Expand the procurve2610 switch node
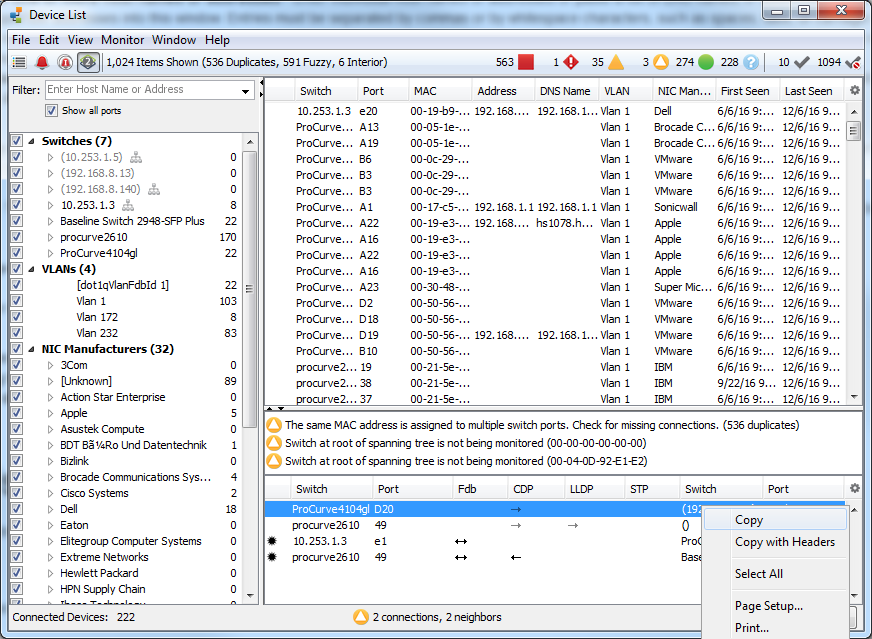 pos(51,237)
